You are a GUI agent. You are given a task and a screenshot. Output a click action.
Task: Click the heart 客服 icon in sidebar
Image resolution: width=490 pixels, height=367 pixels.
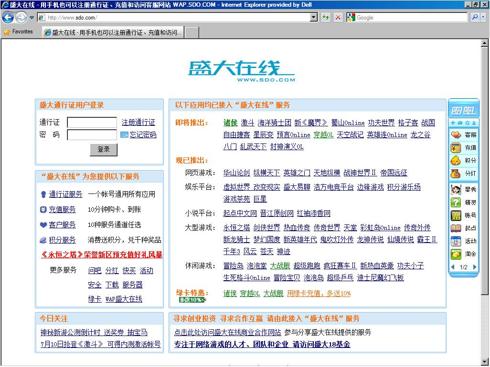coord(456,134)
